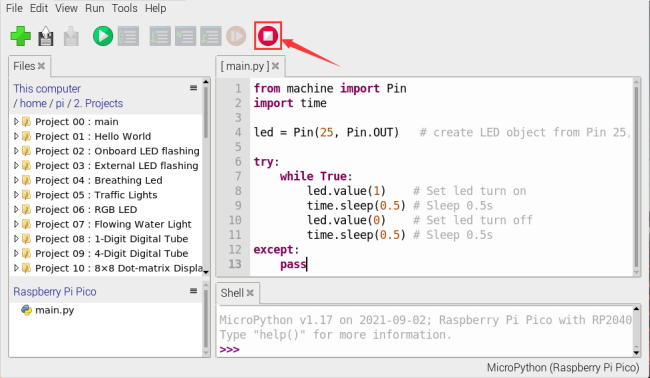This screenshot has width=650, height=378.
Task: Click This computer link
Action: [x=47, y=89]
